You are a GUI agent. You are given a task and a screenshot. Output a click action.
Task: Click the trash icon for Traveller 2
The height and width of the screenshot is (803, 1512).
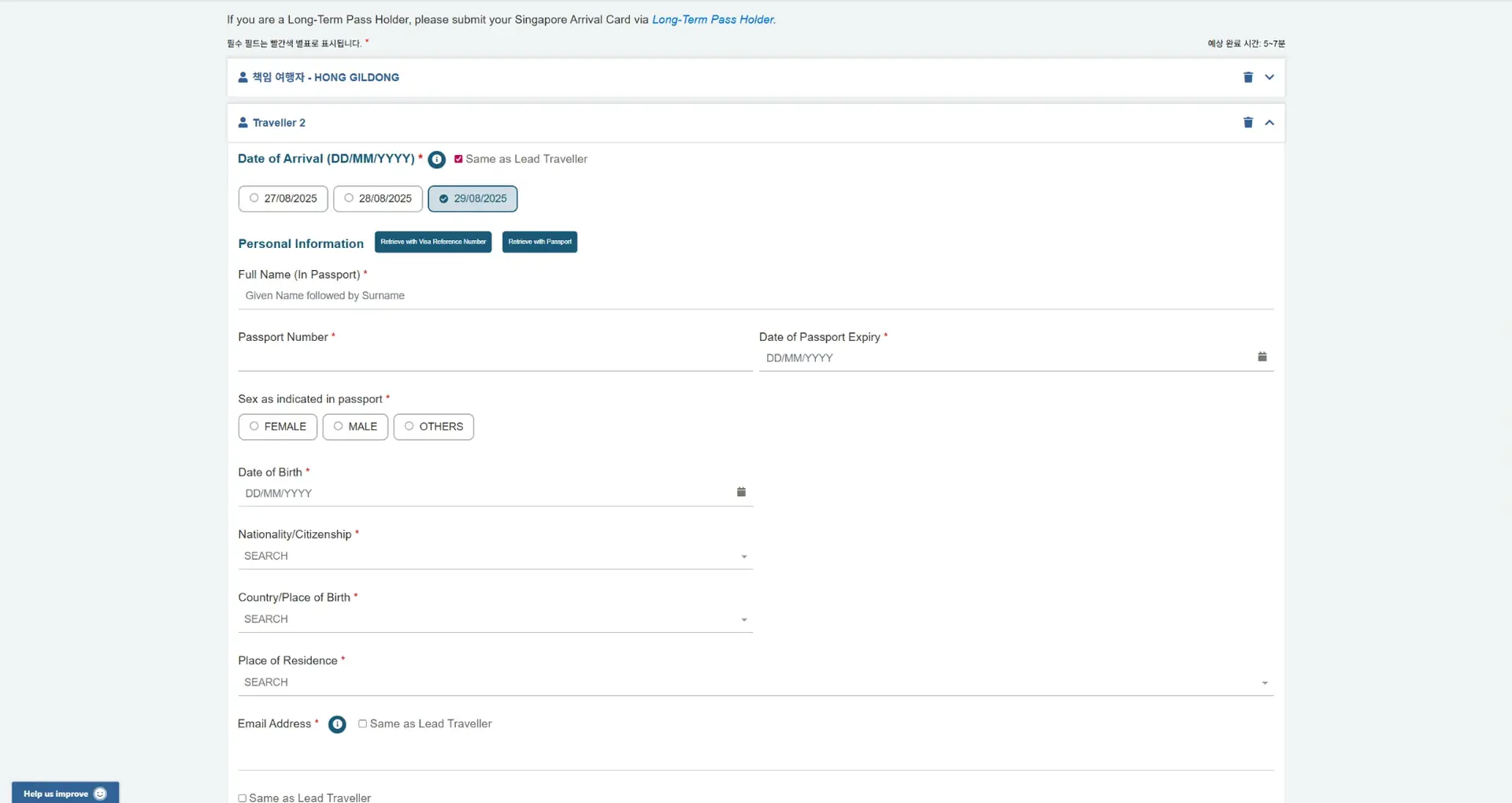[1247, 123]
